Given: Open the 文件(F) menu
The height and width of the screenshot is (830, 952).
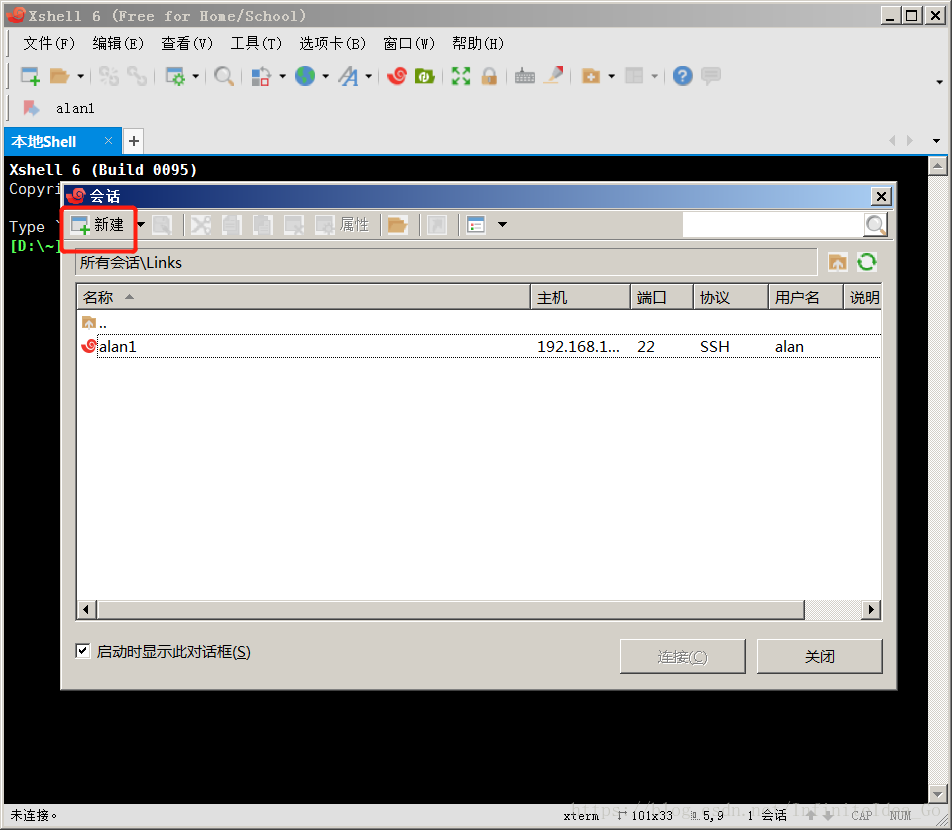Looking at the screenshot, I should click(x=49, y=44).
